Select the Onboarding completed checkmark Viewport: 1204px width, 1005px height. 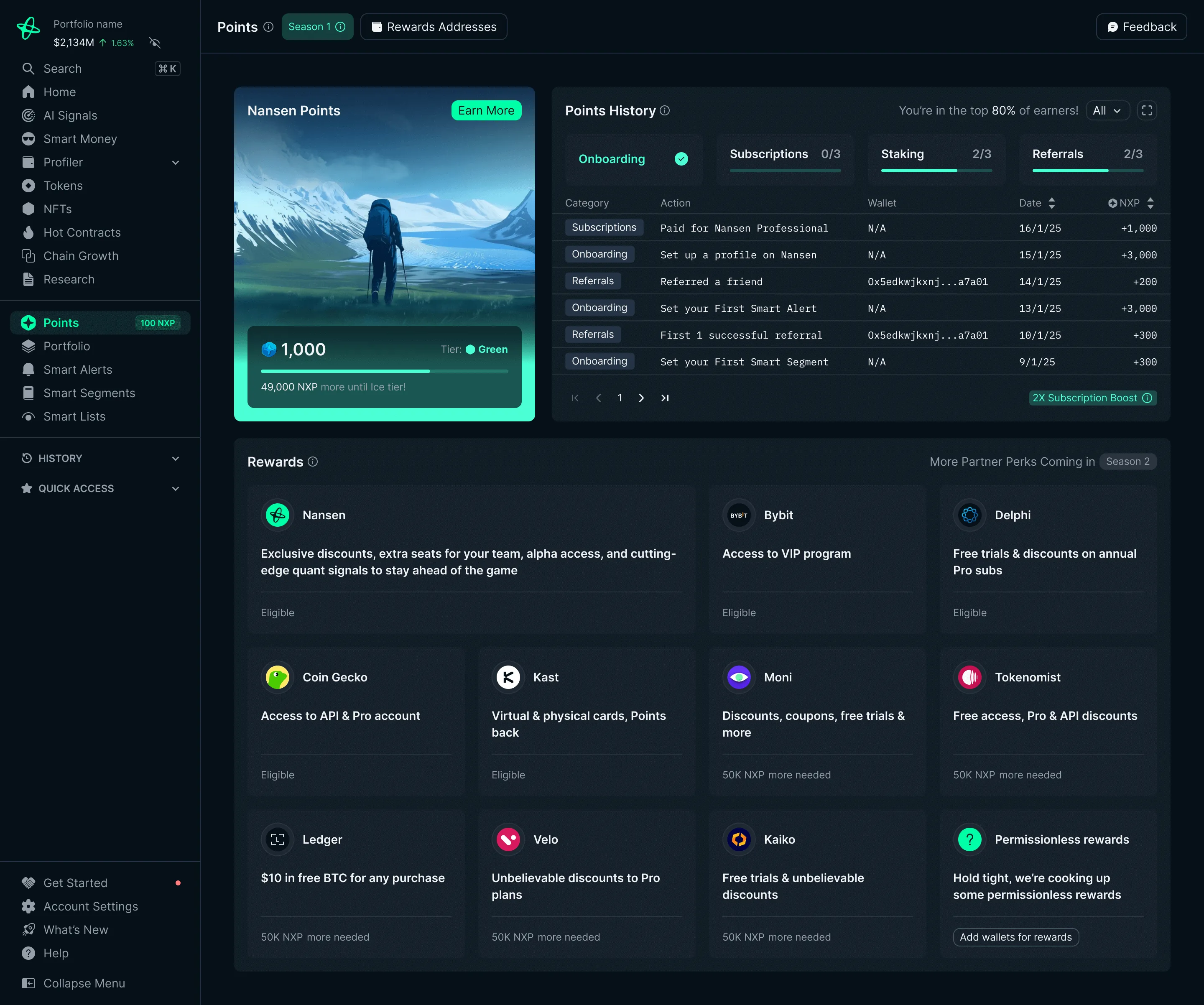pyautogui.click(x=681, y=159)
